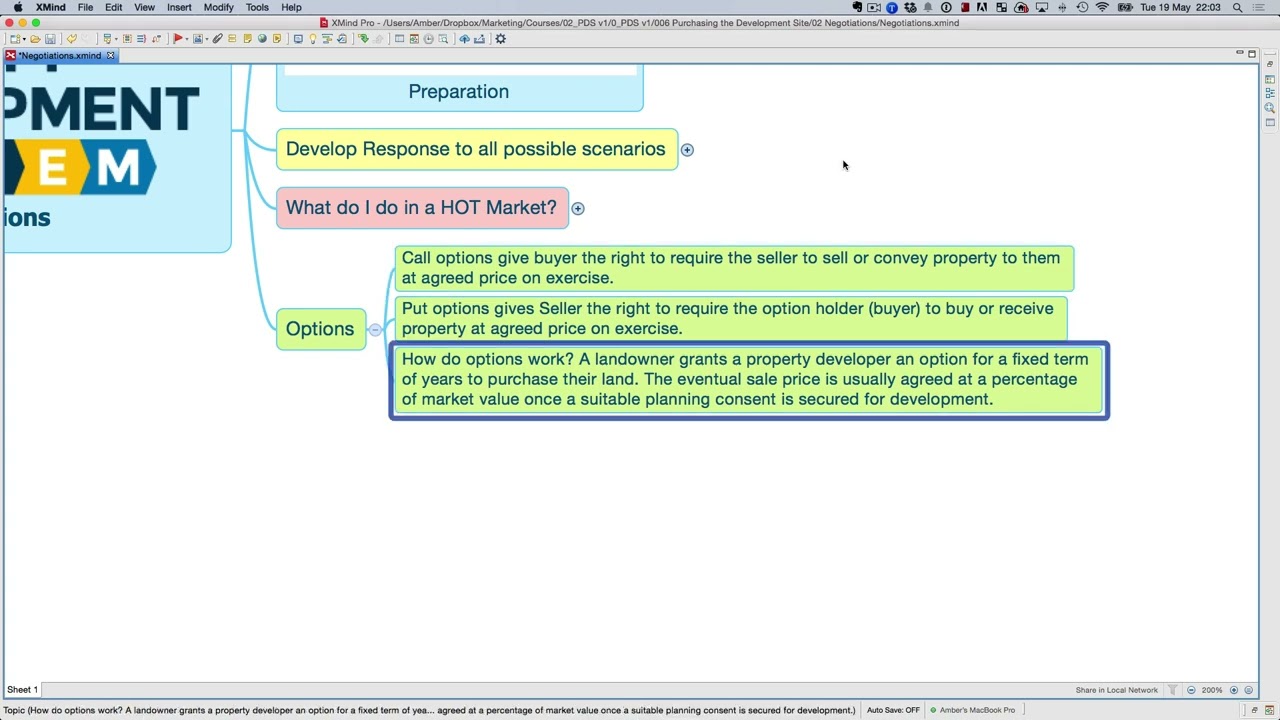Open Spotlight search in menu bar
The width and height of the screenshot is (1280, 720).
[1238, 7]
